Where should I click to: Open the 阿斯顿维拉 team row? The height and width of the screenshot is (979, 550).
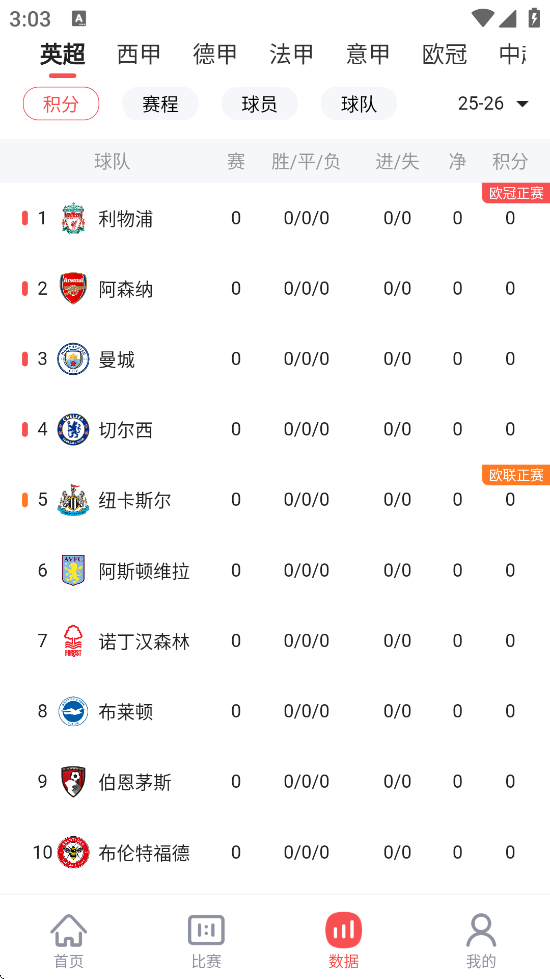pyautogui.click(x=275, y=570)
